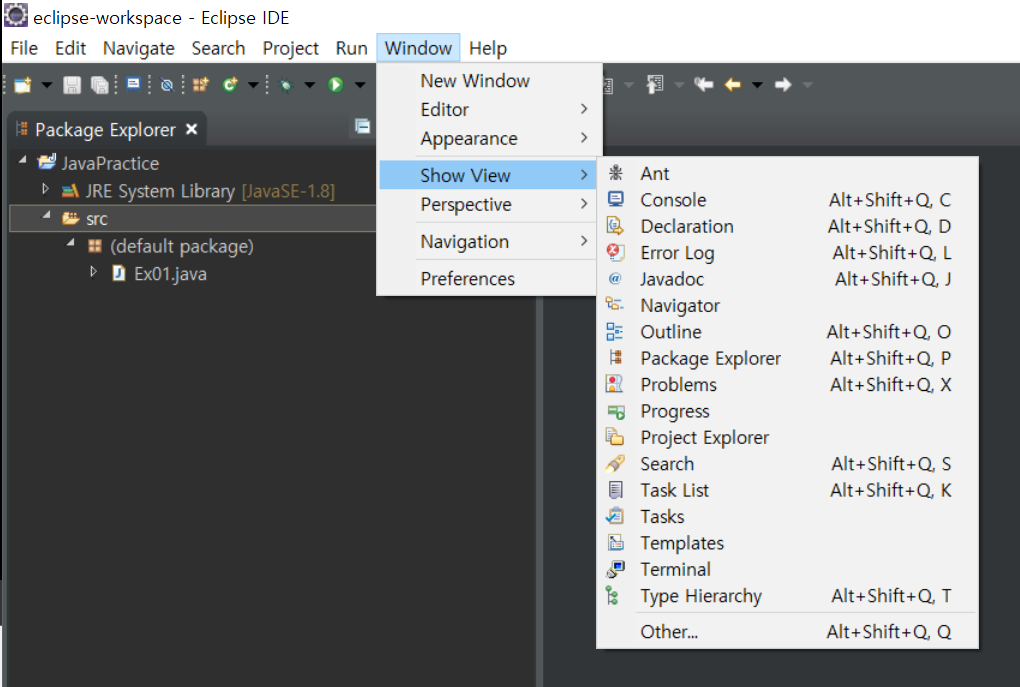Image resolution: width=1020 pixels, height=687 pixels.
Task: Click the Ant view icon in submenu
Action: click(x=615, y=173)
